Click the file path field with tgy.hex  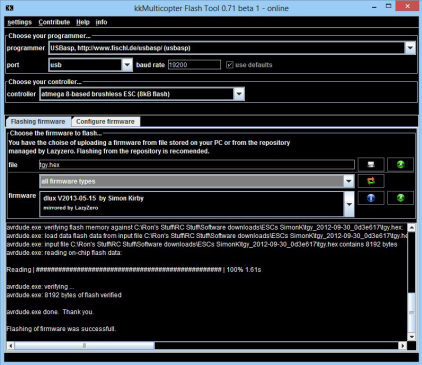pyautogui.click(x=197, y=165)
